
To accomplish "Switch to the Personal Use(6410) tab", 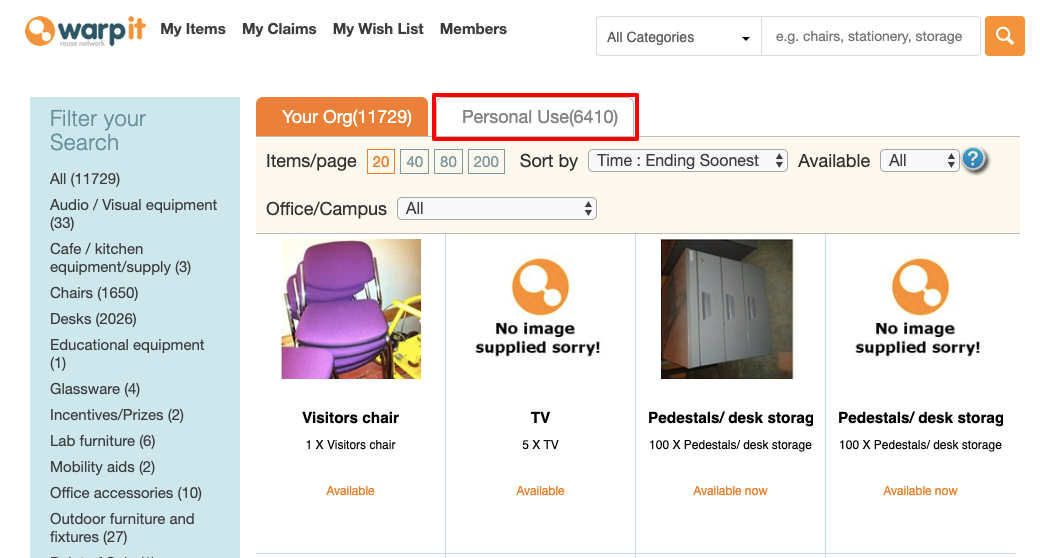I will click(535, 117).
